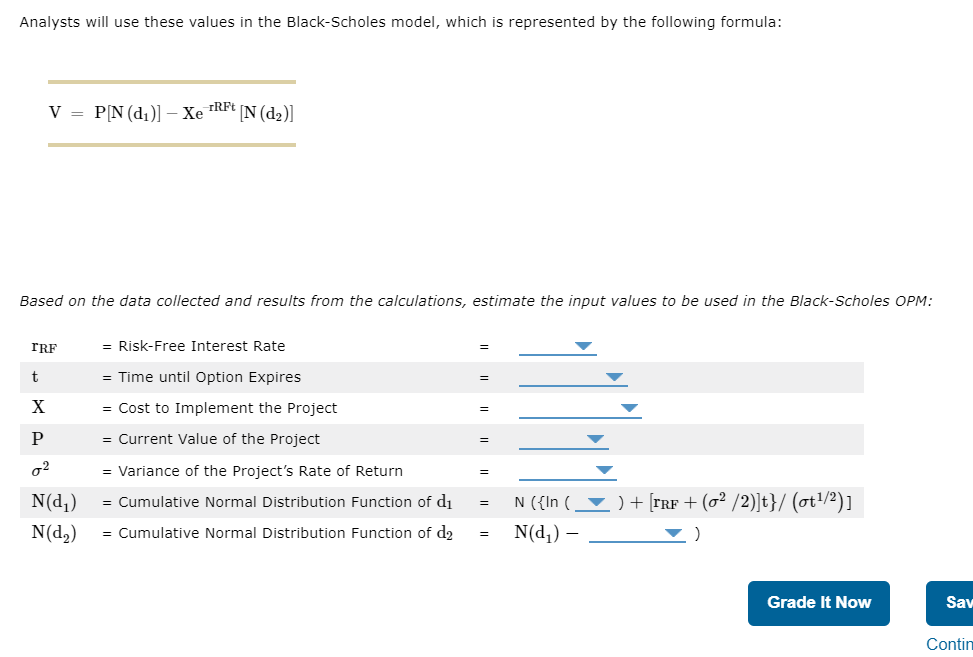This screenshot has width=973, height=657.
Task: Click the P symbol in the table
Action: click(38, 439)
